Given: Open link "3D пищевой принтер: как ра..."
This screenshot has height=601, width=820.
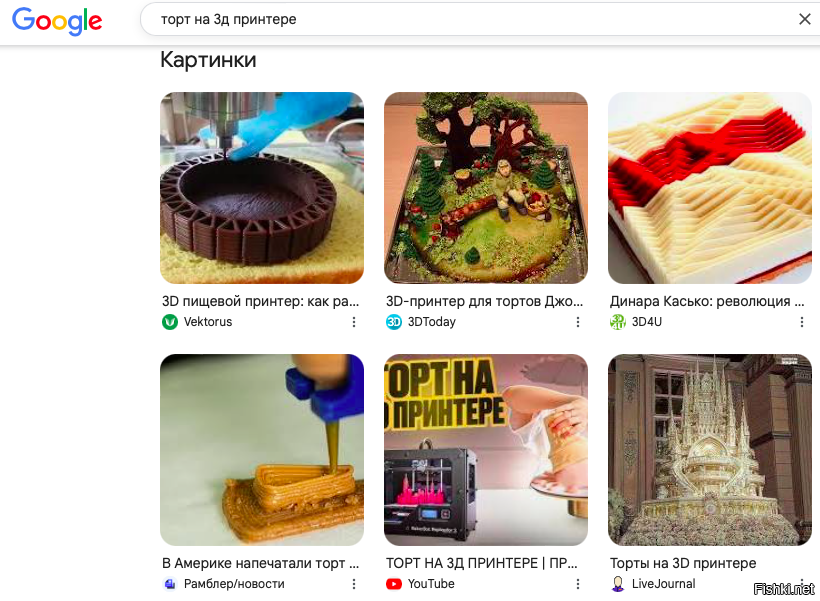Looking at the screenshot, I should coord(260,301).
